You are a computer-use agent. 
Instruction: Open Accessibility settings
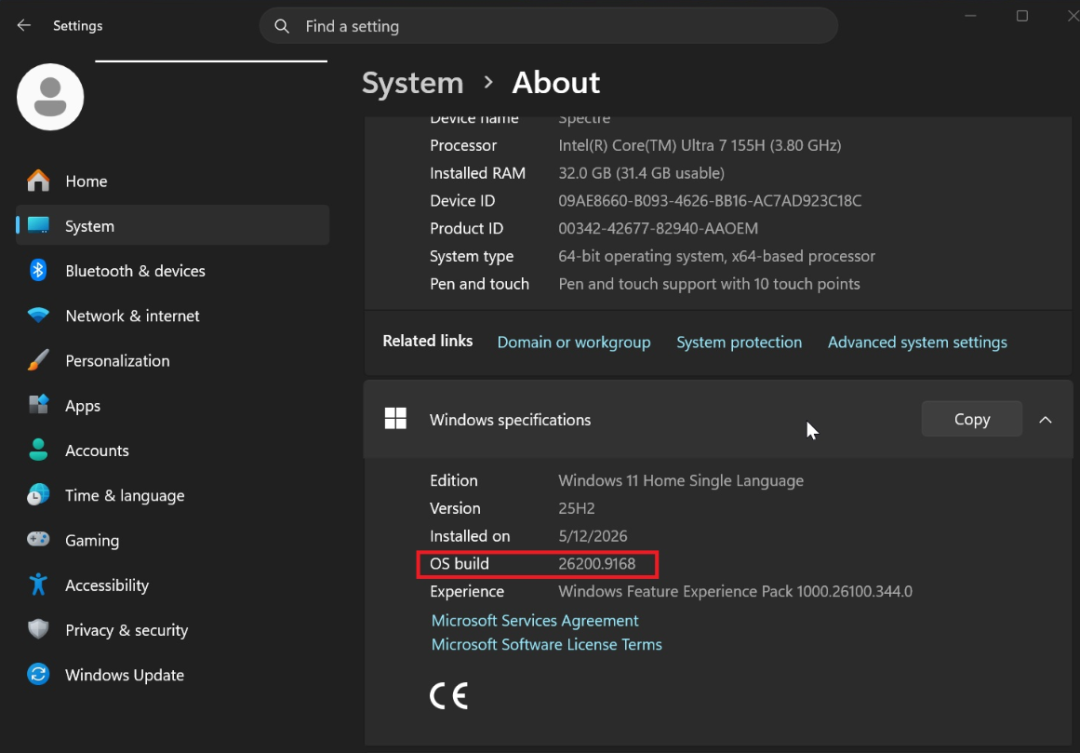172,585
